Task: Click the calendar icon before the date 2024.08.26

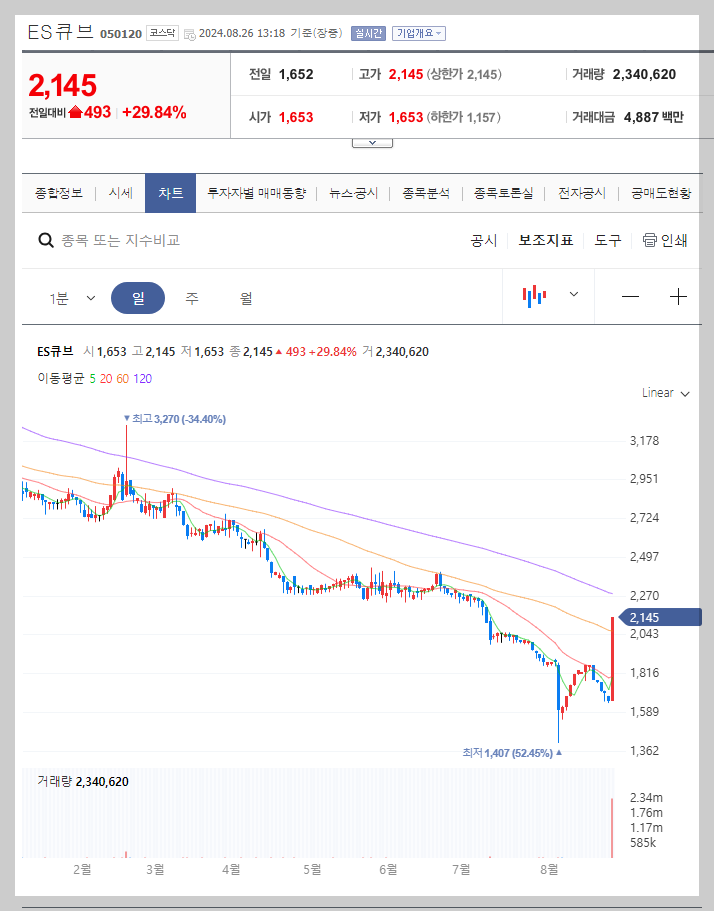Action: click(188, 31)
